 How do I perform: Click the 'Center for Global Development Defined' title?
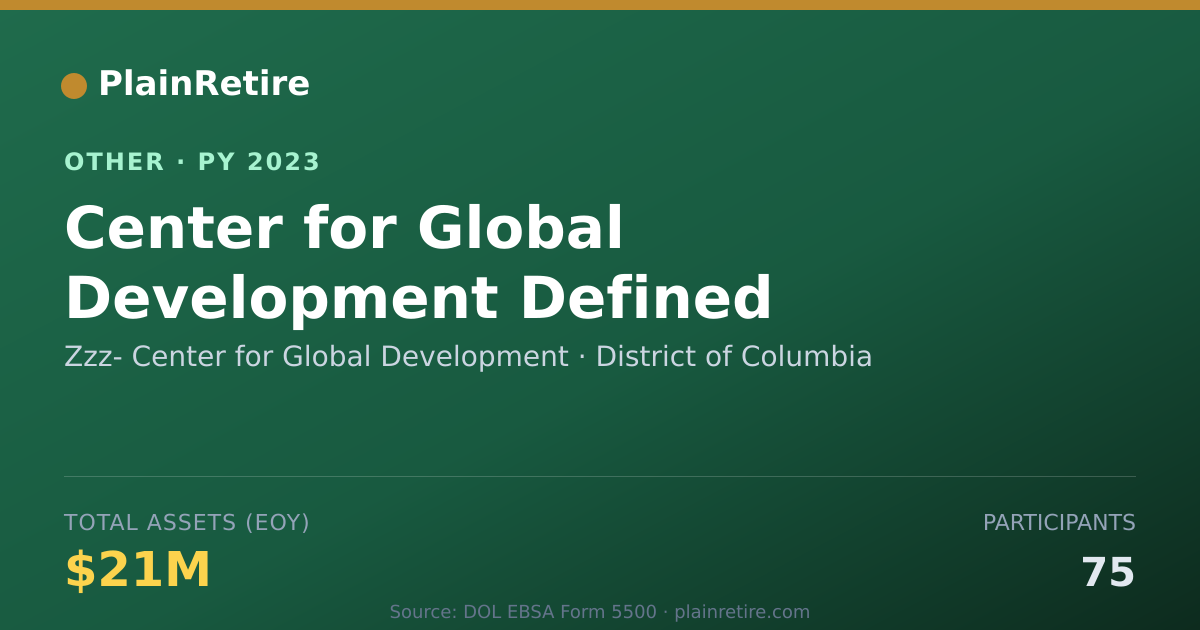pos(418,264)
